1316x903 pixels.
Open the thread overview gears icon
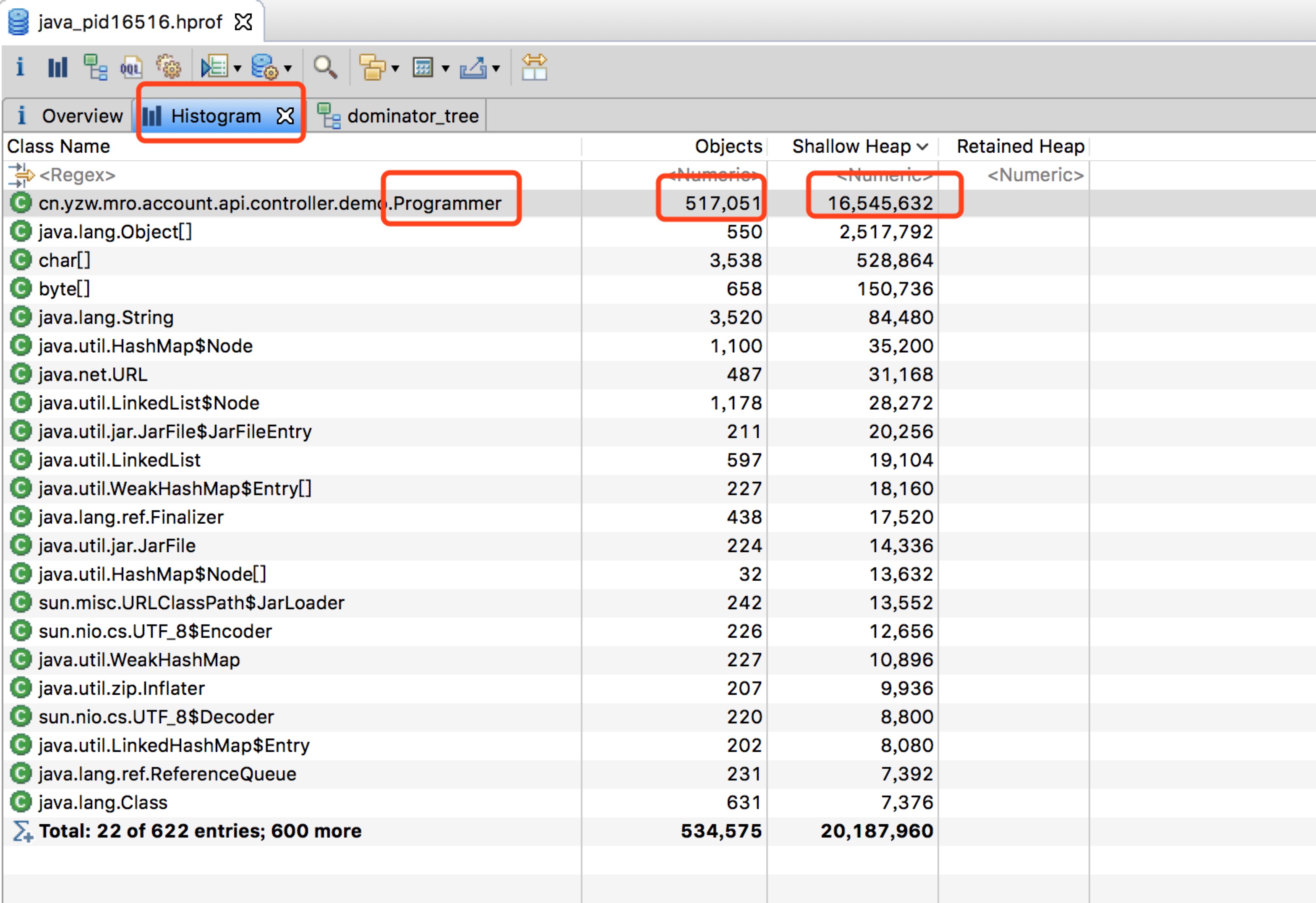point(169,68)
